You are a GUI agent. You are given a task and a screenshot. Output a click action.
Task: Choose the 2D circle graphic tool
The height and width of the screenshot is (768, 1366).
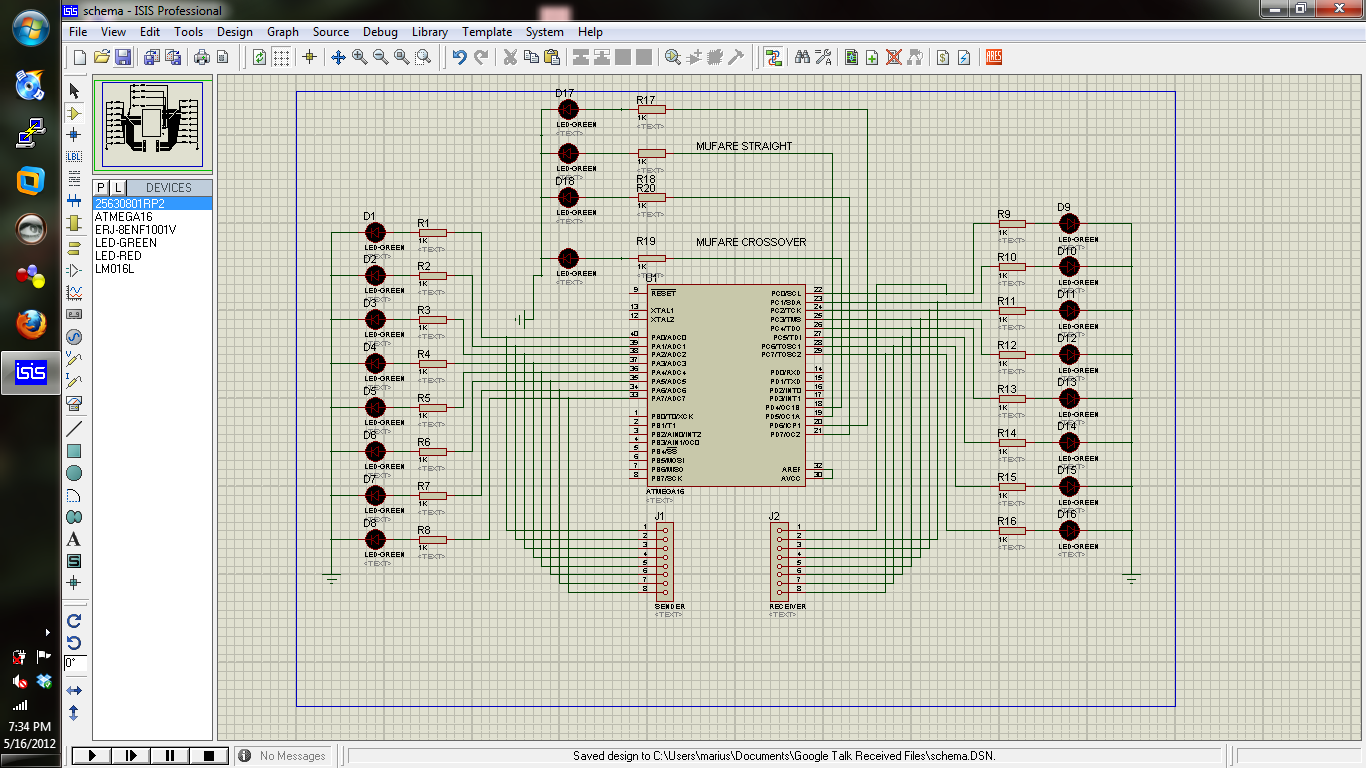[74, 473]
